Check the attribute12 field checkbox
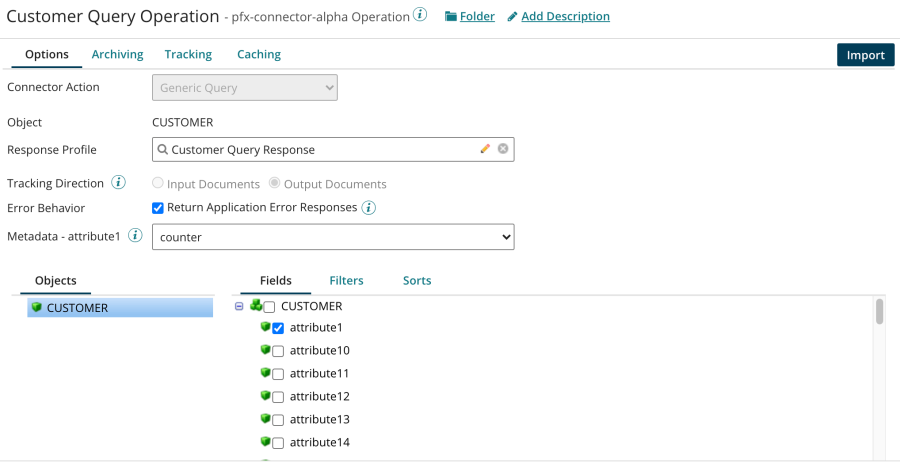This screenshot has height=464, width=900. 278,397
